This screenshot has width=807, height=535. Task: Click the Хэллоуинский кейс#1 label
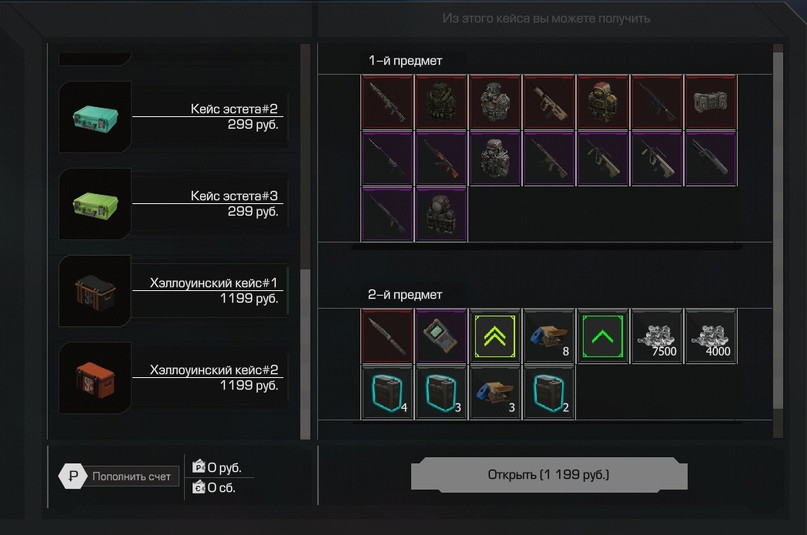tap(214, 282)
